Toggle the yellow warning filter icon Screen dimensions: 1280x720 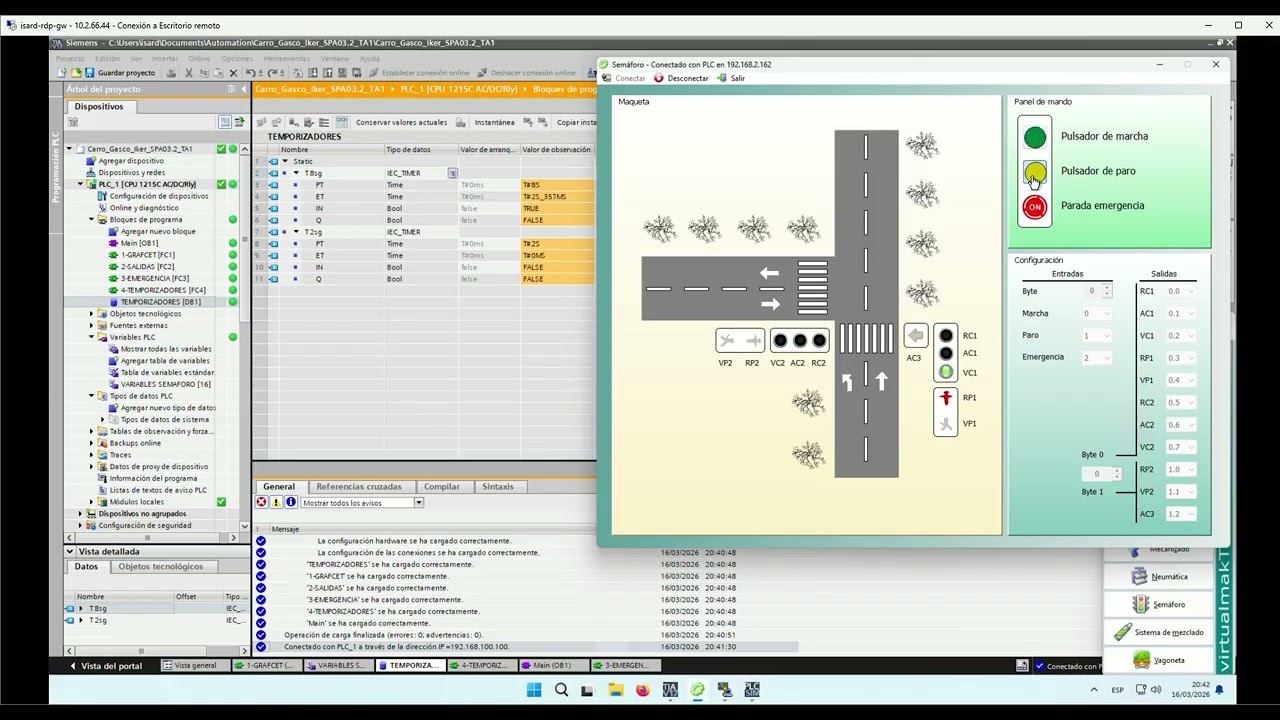click(x=276, y=503)
